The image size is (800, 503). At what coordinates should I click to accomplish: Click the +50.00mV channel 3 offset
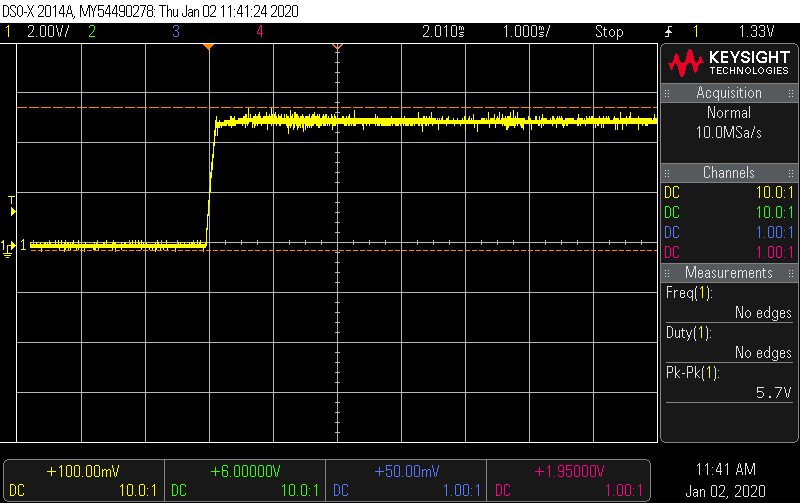407,471
